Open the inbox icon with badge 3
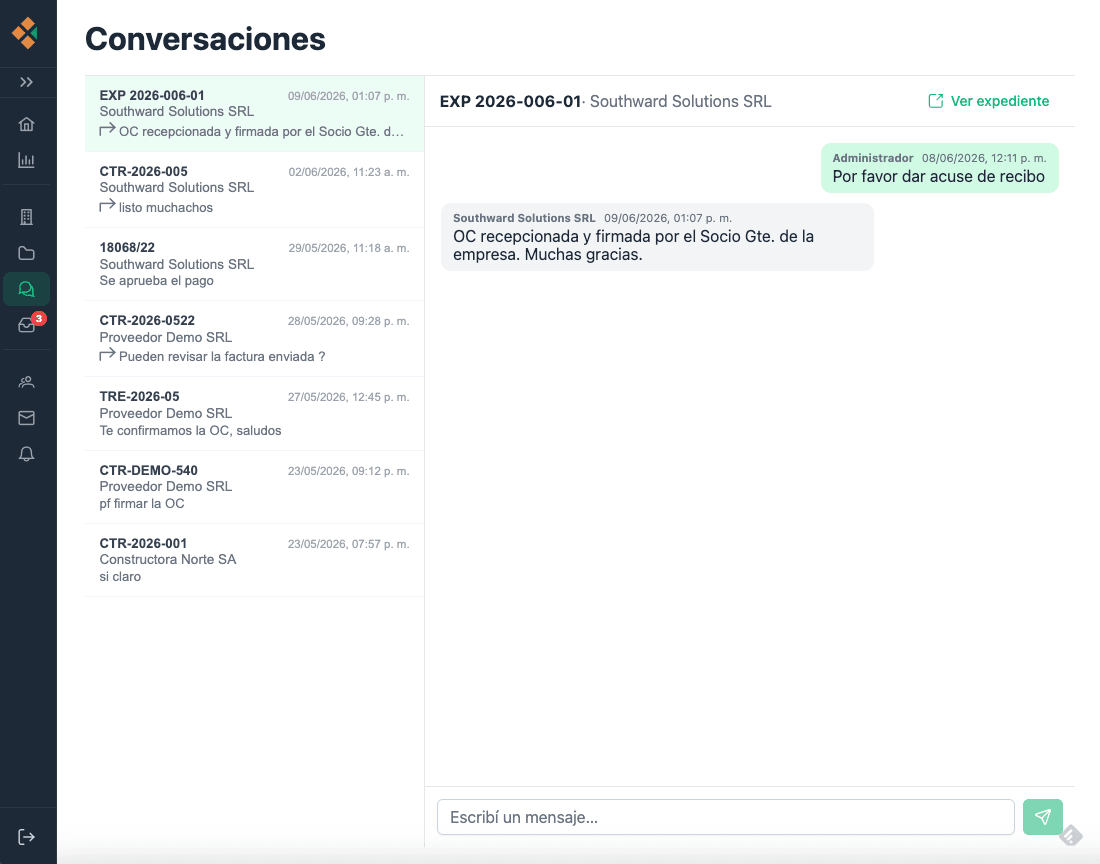Image resolution: width=1100 pixels, height=864 pixels. tap(26, 325)
